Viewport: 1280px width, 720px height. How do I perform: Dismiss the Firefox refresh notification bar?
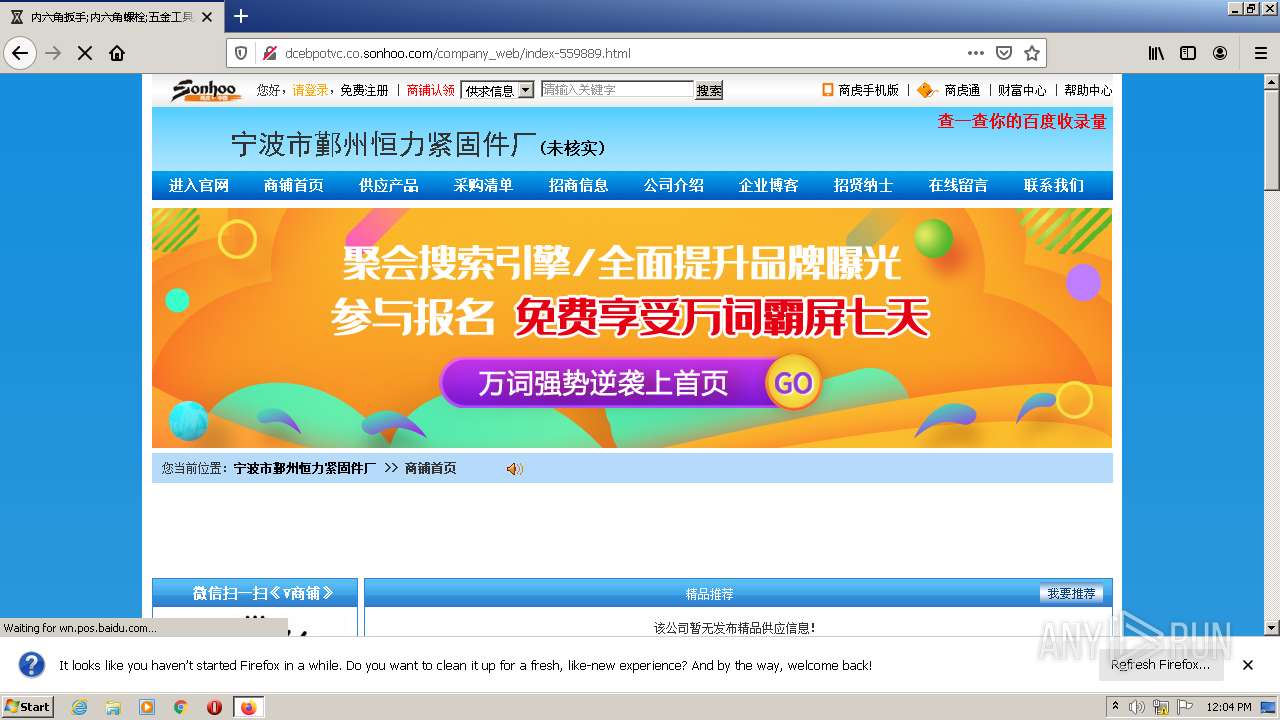(x=1248, y=665)
